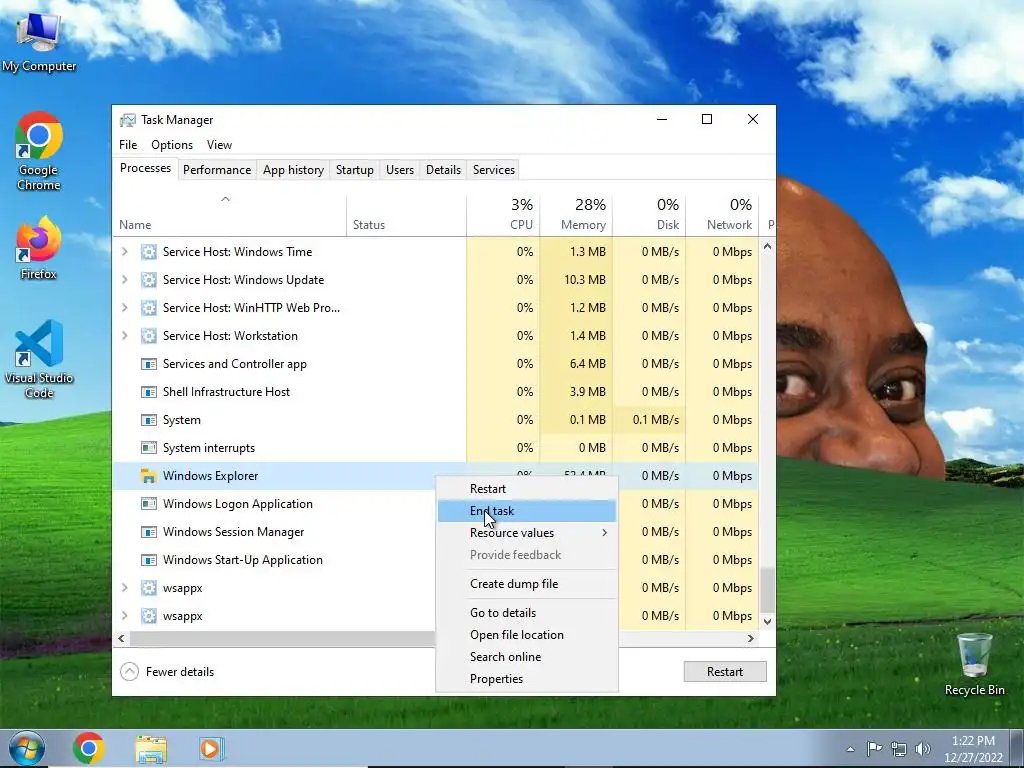Image resolution: width=1024 pixels, height=768 pixels.
Task: Click the icon next to Shell Infrastructure Host
Action: (x=148, y=392)
